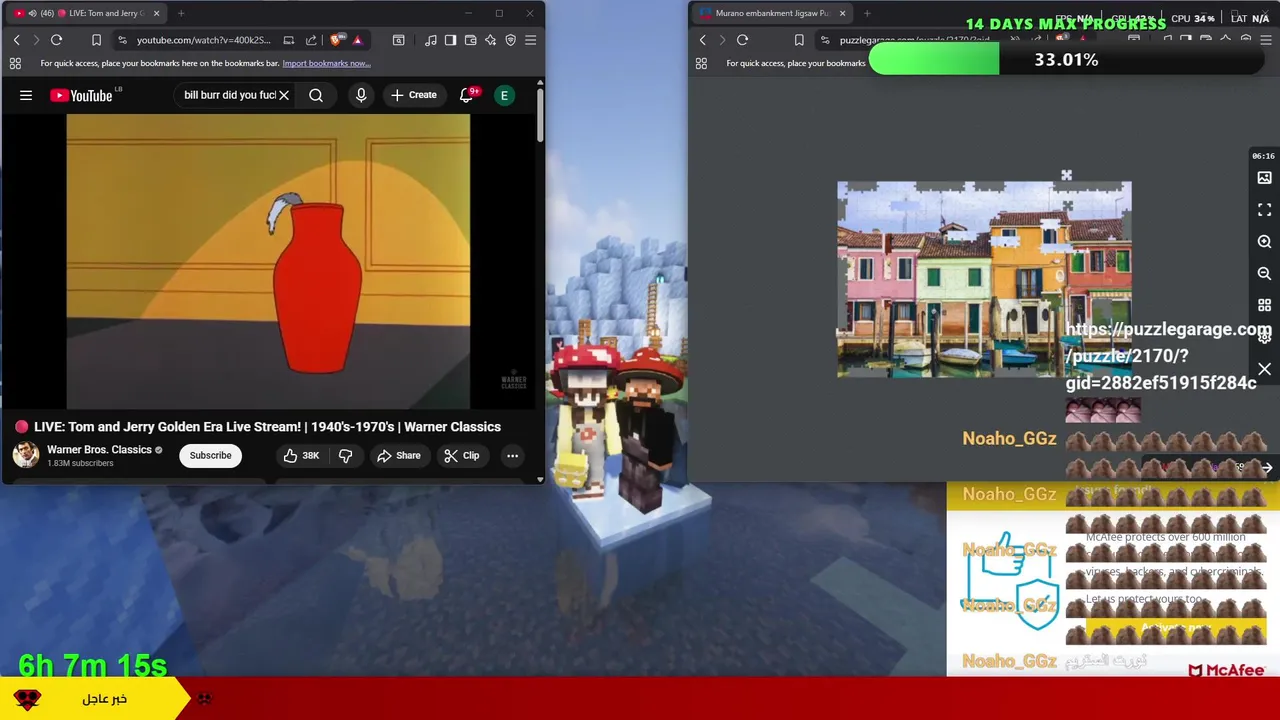
Task: Like the video with 38K likes
Action: click(301, 455)
